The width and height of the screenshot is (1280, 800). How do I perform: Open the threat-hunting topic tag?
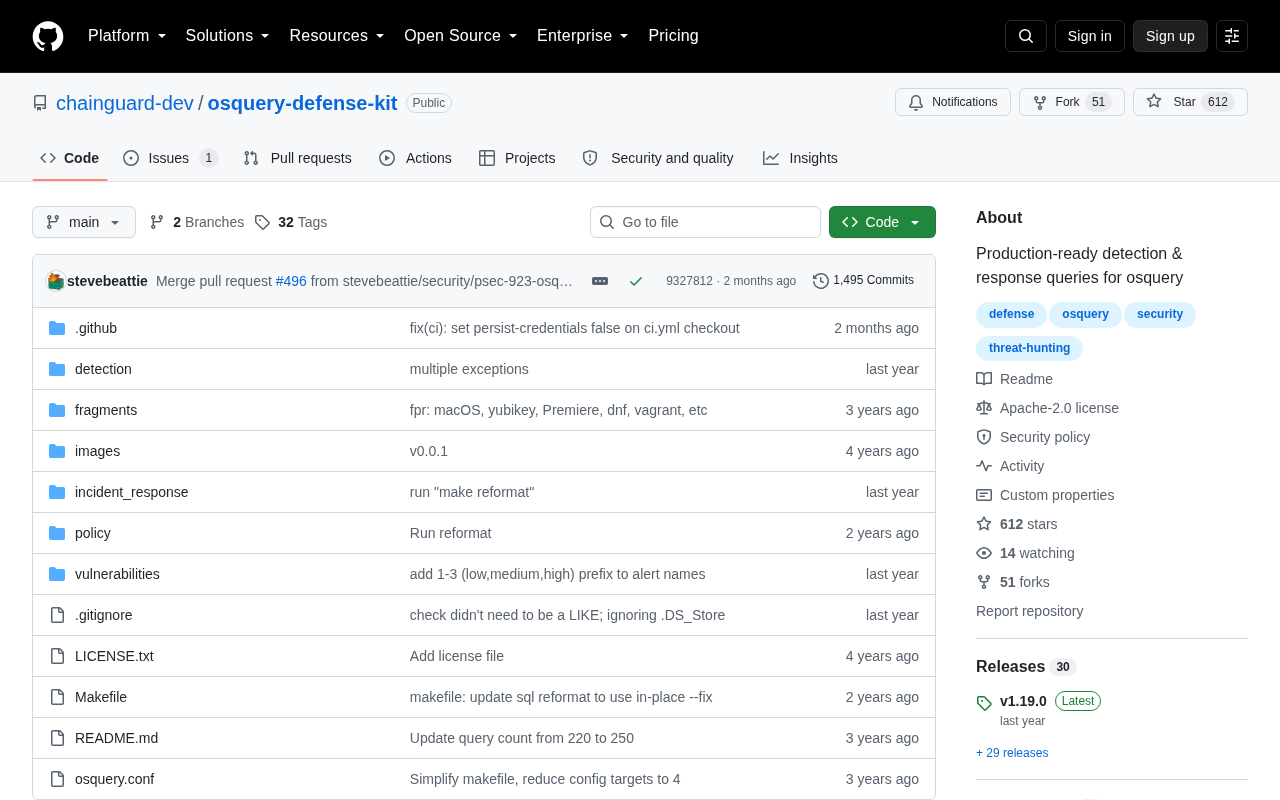tap(1029, 348)
